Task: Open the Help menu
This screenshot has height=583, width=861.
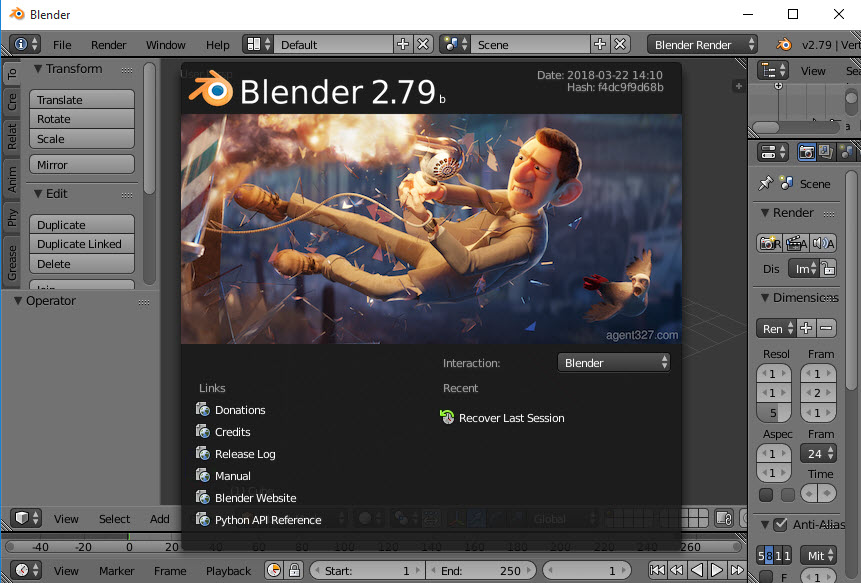Action: tap(217, 45)
